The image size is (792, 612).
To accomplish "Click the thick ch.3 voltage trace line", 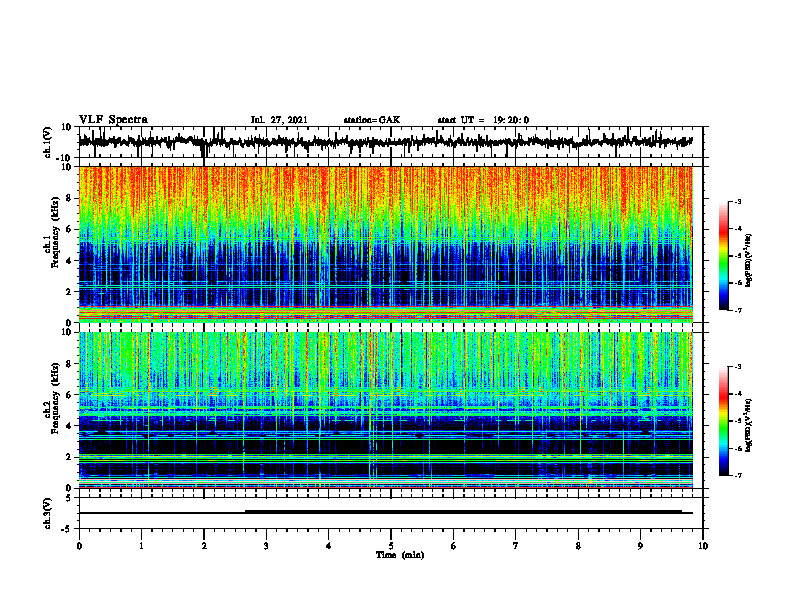I will click(x=463, y=512).
